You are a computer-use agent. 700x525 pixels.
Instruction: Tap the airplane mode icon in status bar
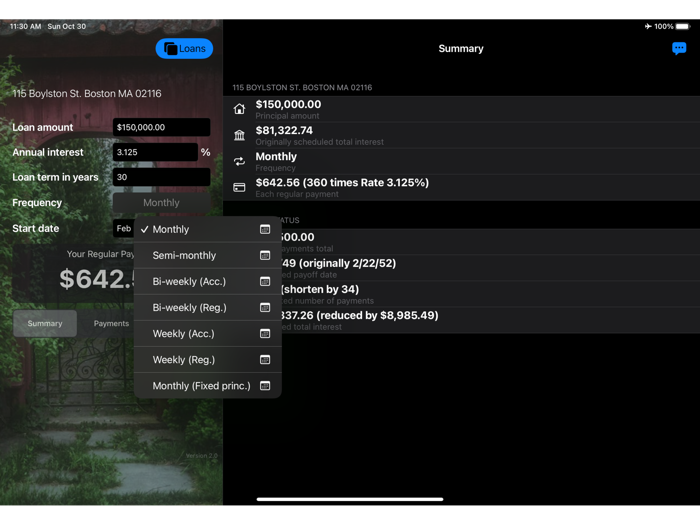[648, 26]
